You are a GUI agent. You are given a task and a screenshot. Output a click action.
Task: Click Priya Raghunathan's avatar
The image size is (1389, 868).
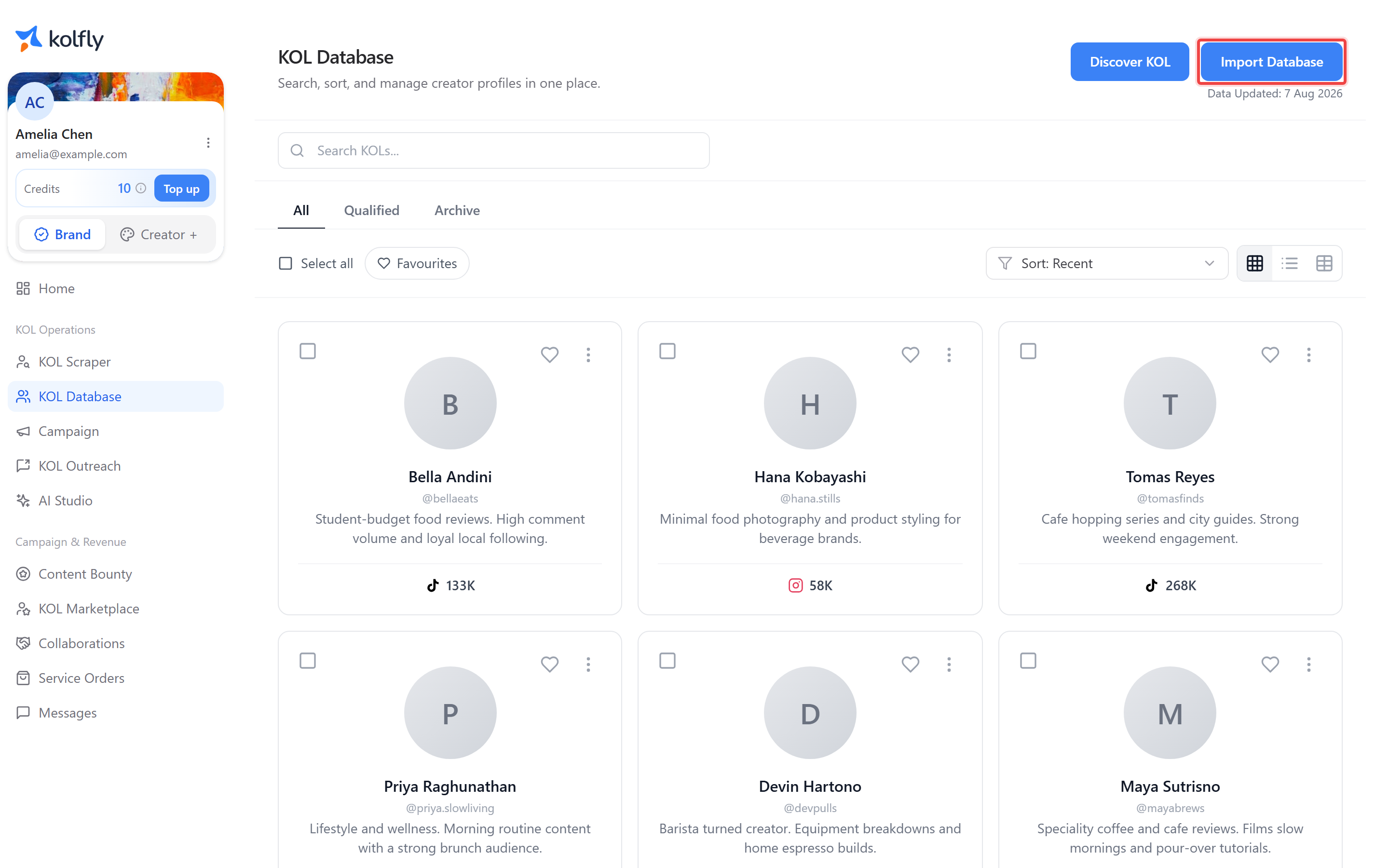coord(450,712)
